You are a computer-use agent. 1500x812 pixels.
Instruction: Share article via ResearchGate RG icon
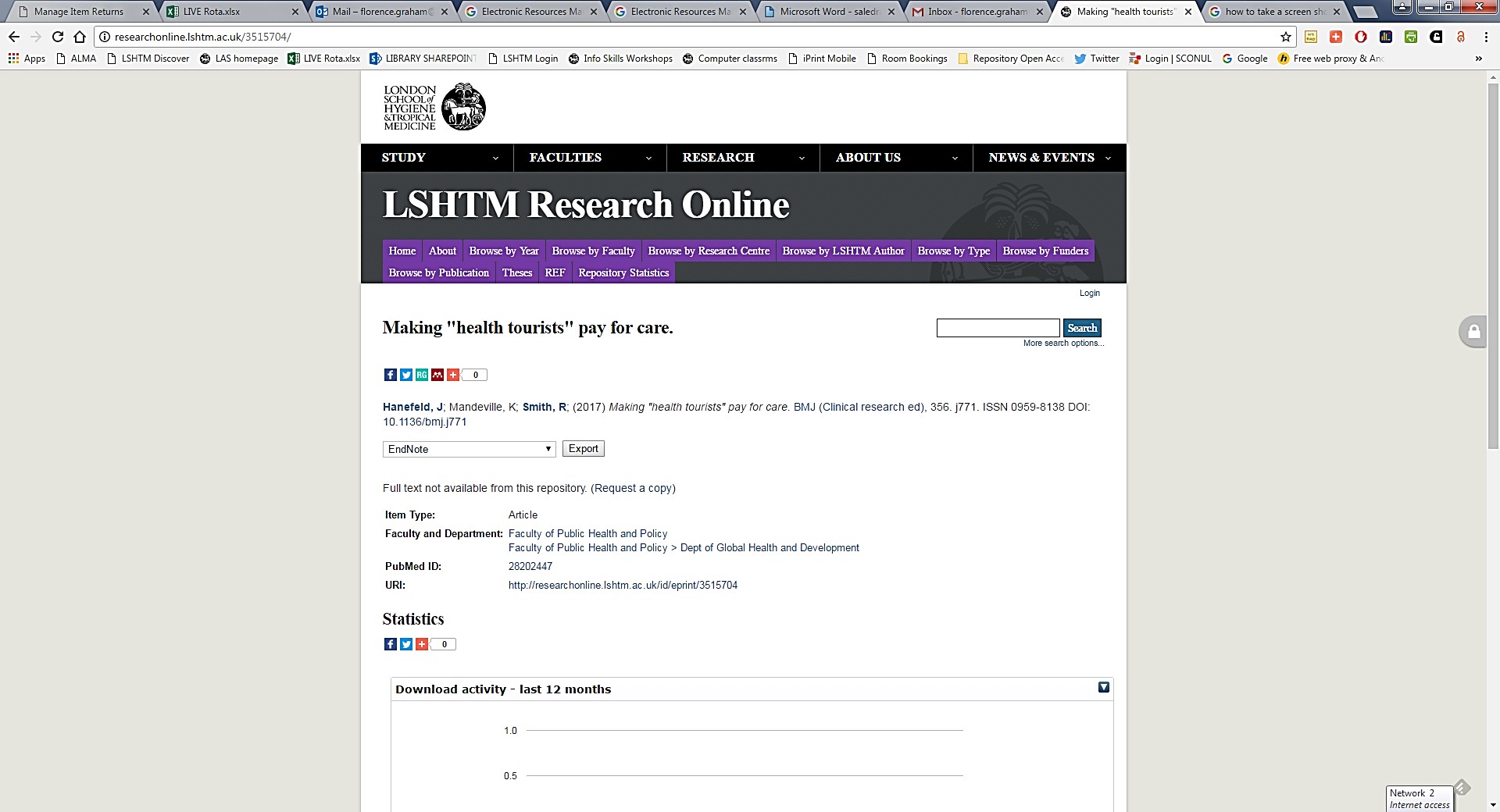coord(421,375)
